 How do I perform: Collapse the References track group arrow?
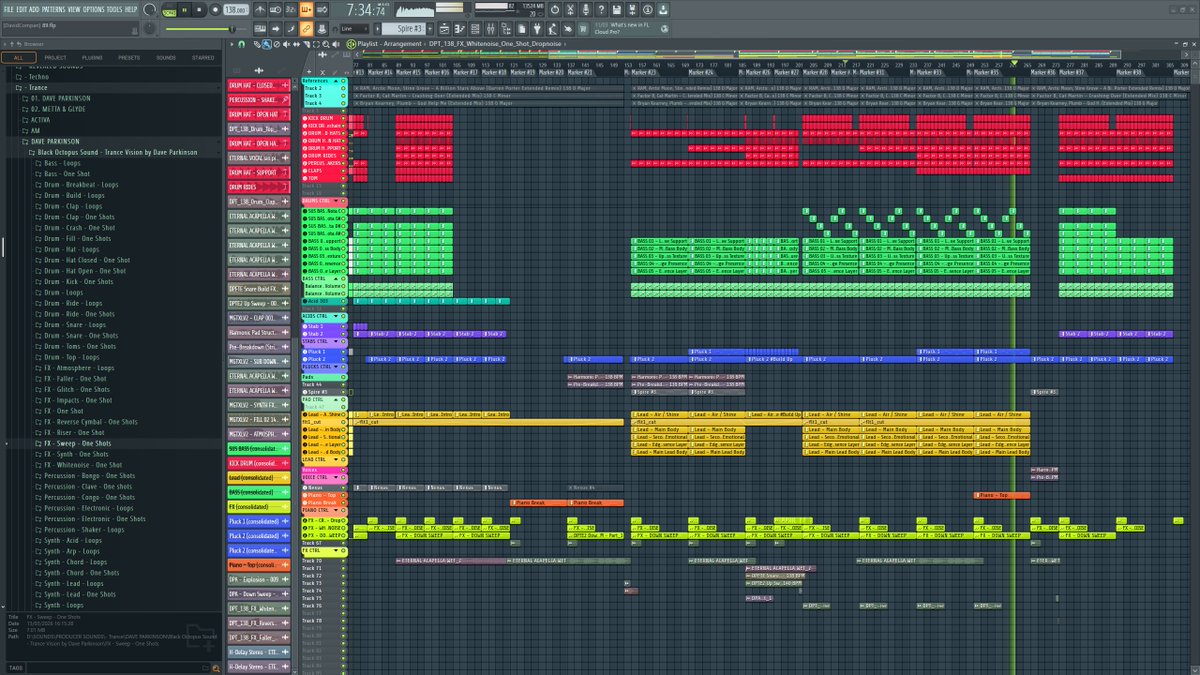[336, 81]
